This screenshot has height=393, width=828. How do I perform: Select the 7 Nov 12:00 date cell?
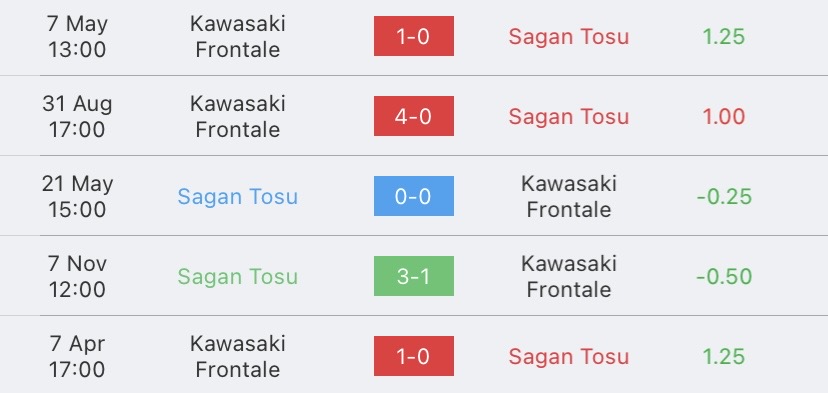(x=77, y=276)
